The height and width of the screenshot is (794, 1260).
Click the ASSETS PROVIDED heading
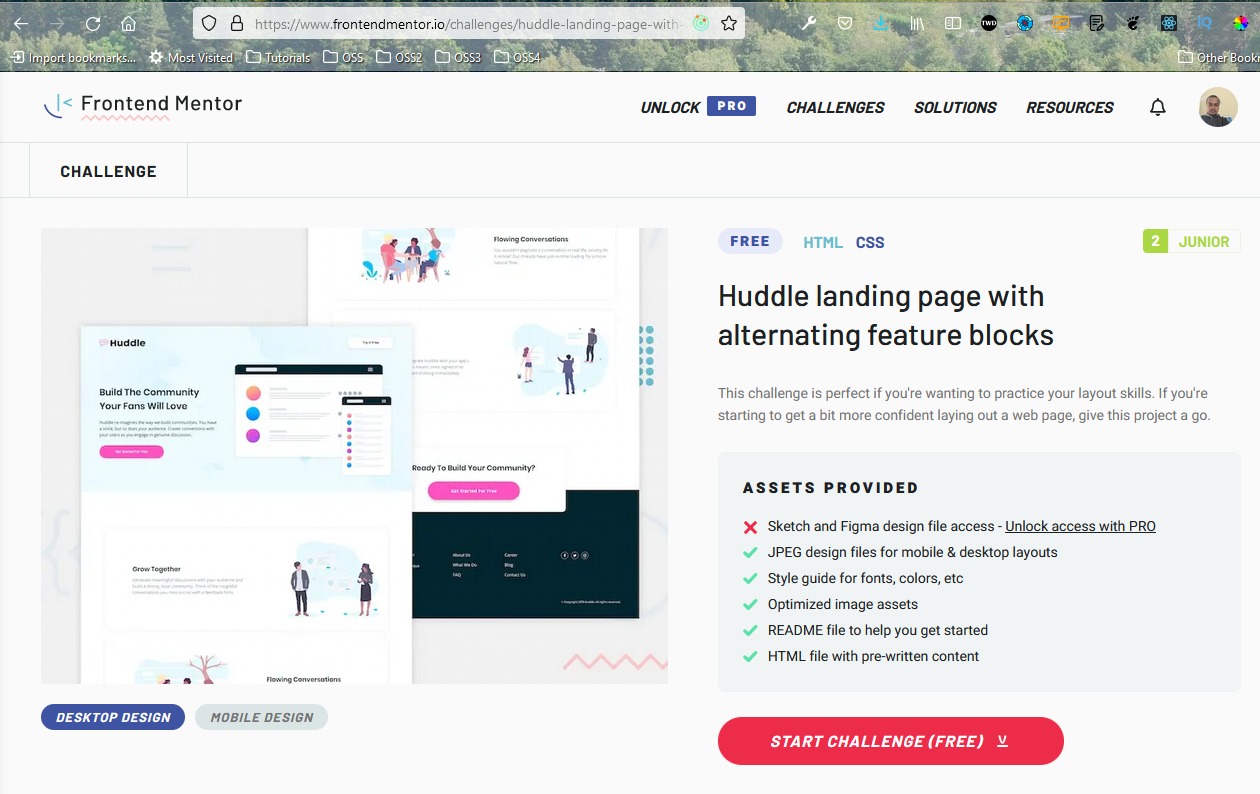(x=830, y=488)
